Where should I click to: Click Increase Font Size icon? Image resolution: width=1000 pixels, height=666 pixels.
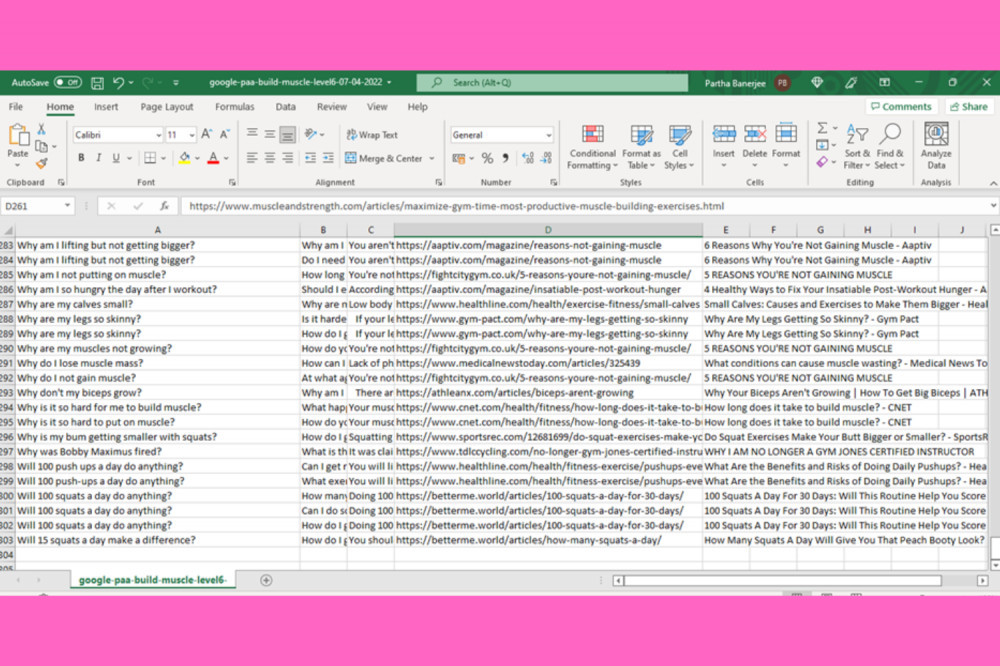click(206, 135)
